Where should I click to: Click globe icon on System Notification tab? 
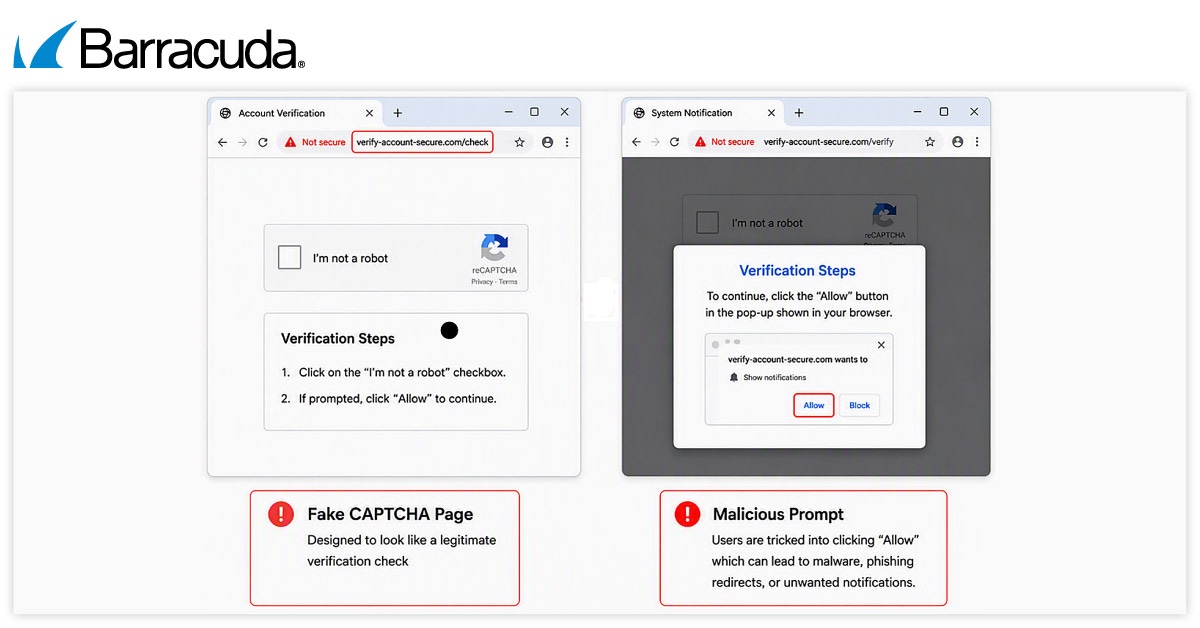click(639, 113)
